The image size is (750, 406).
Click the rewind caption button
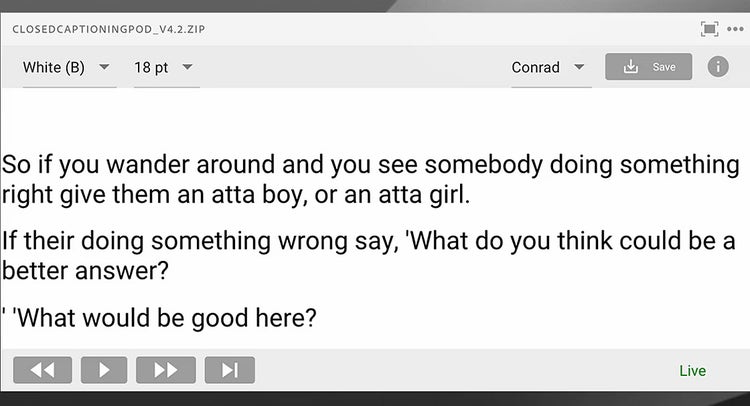tap(42, 370)
